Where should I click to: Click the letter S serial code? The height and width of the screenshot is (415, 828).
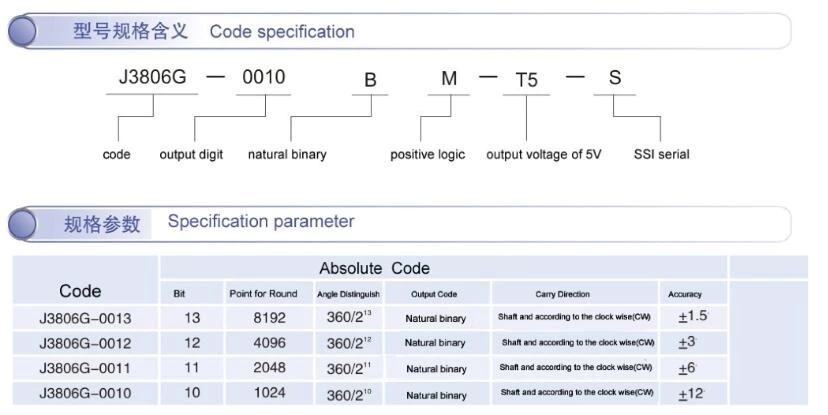[615, 78]
